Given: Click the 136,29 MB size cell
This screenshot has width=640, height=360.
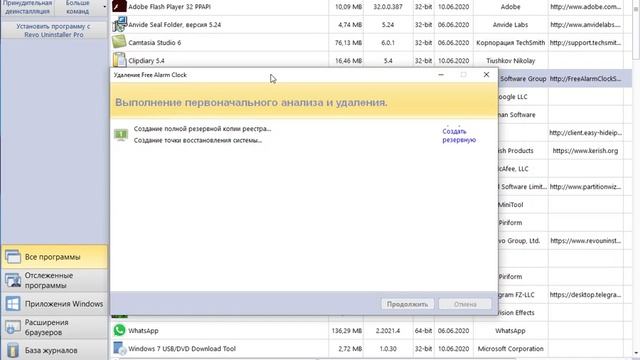Looking at the screenshot, I should (347, 331).
